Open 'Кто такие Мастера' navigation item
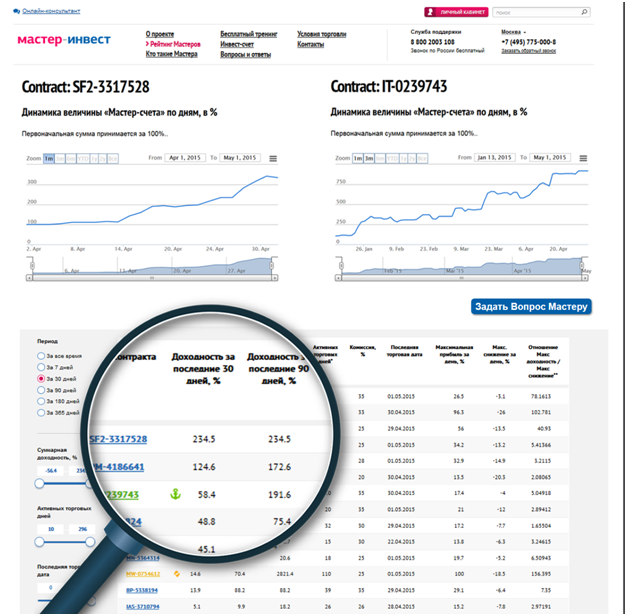 coord(172,54)
